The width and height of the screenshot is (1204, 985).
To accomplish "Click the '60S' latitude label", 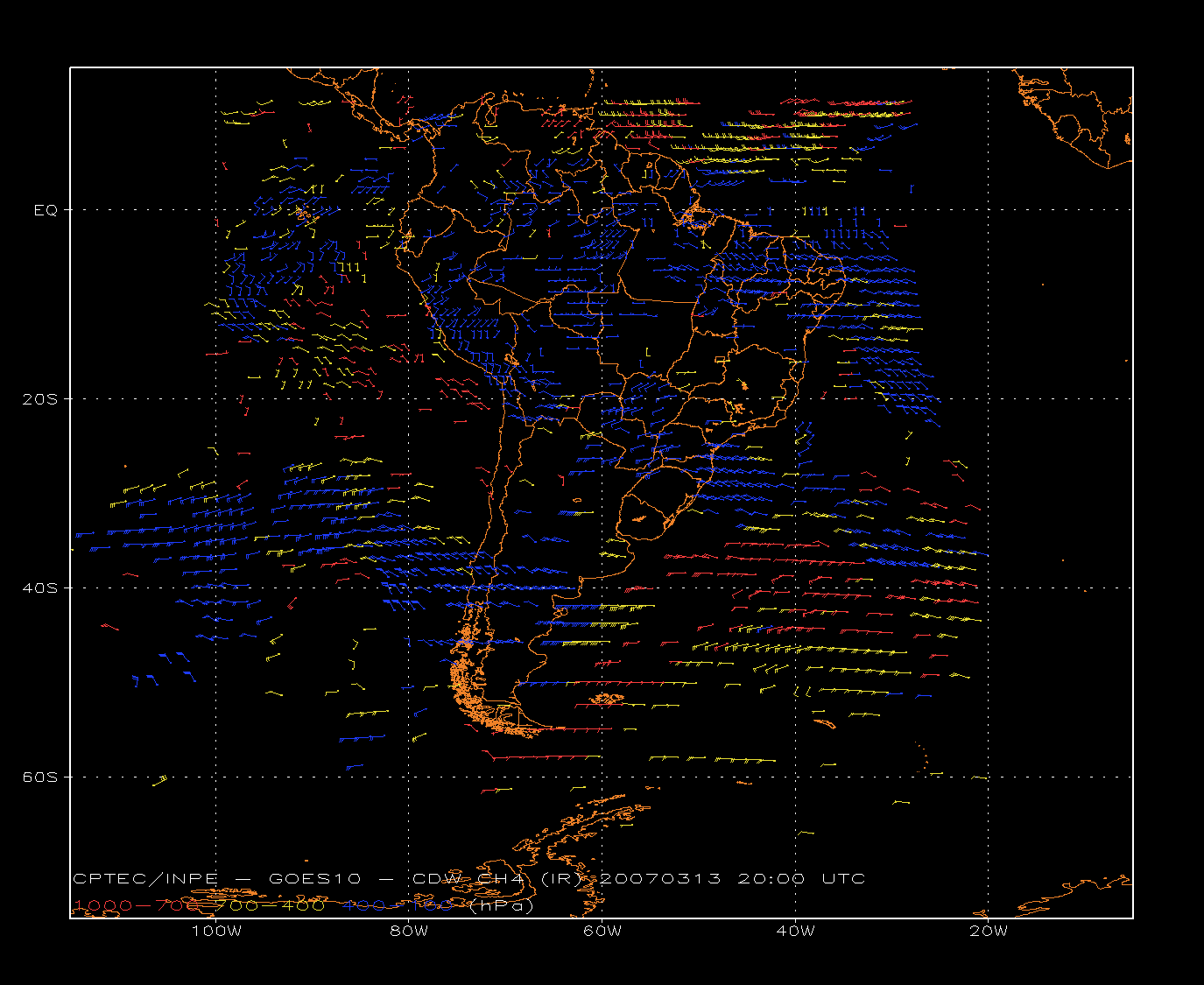I will [x=39, y=777].
